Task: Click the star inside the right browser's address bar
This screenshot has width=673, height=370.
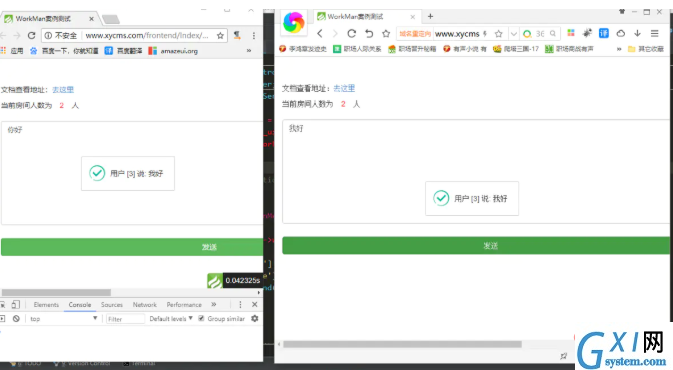Action: tap(498, 34)
